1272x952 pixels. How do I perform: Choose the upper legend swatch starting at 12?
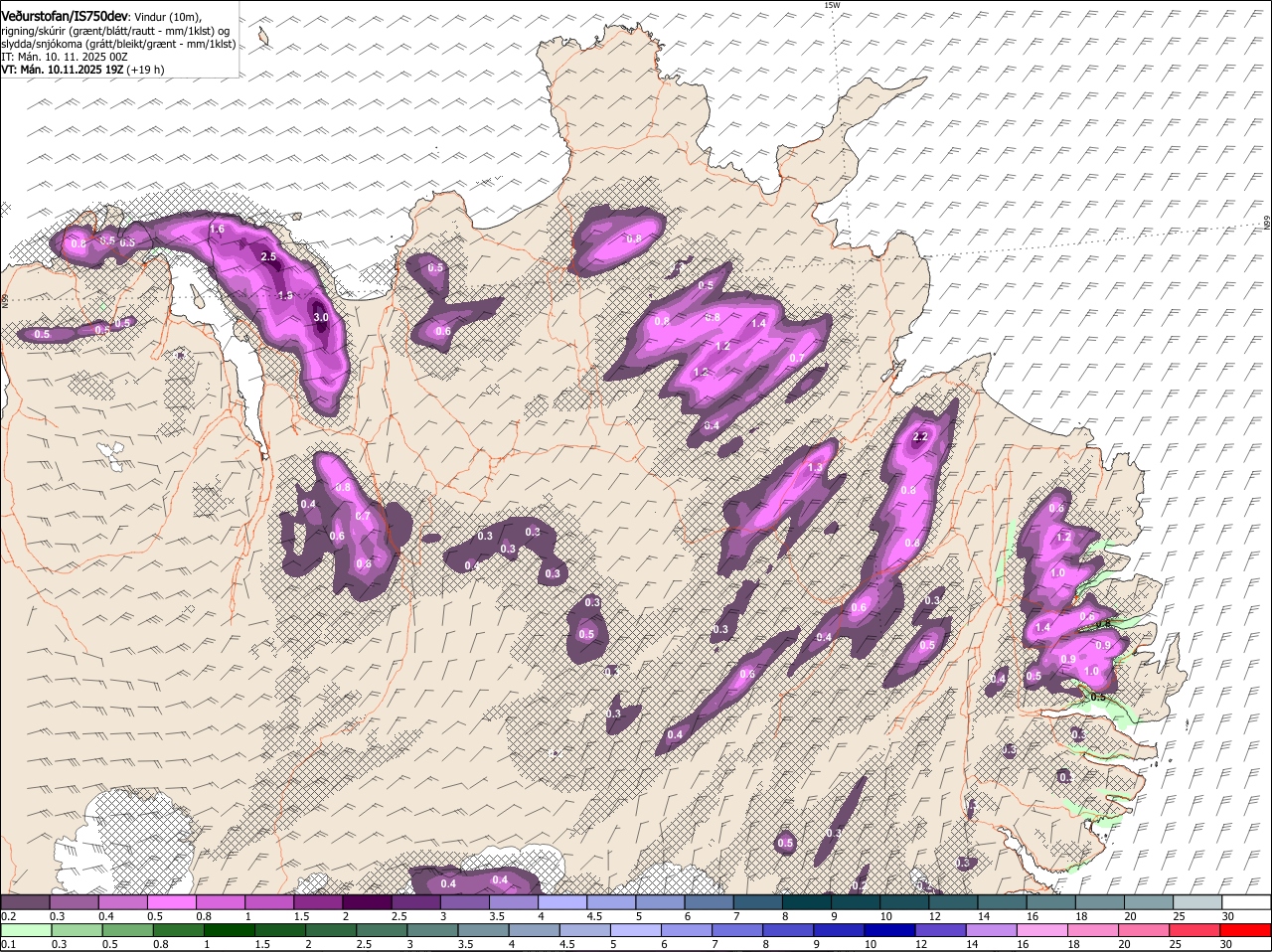click(953, 901)
